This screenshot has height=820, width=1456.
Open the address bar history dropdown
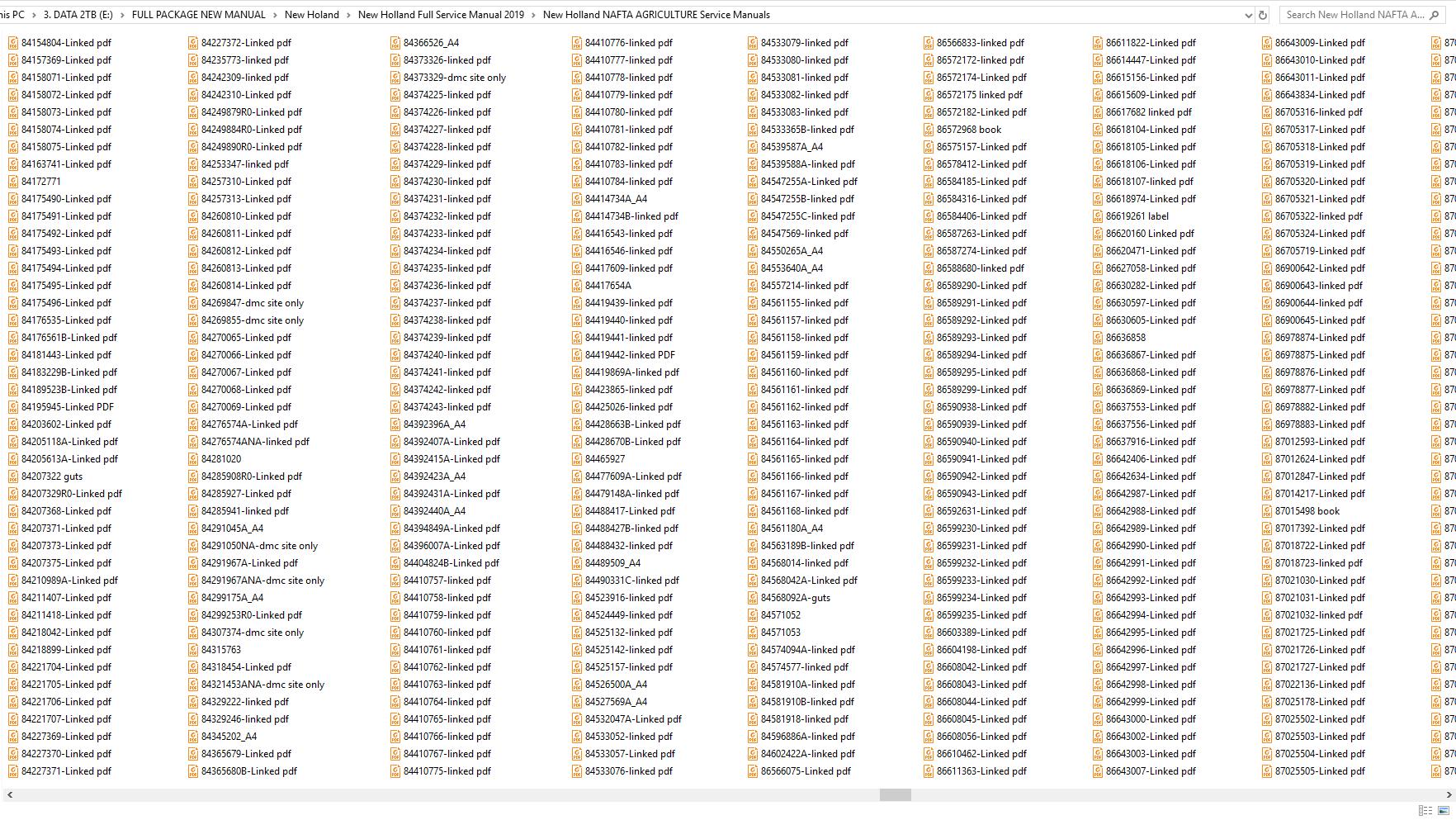pos(1247,15)
